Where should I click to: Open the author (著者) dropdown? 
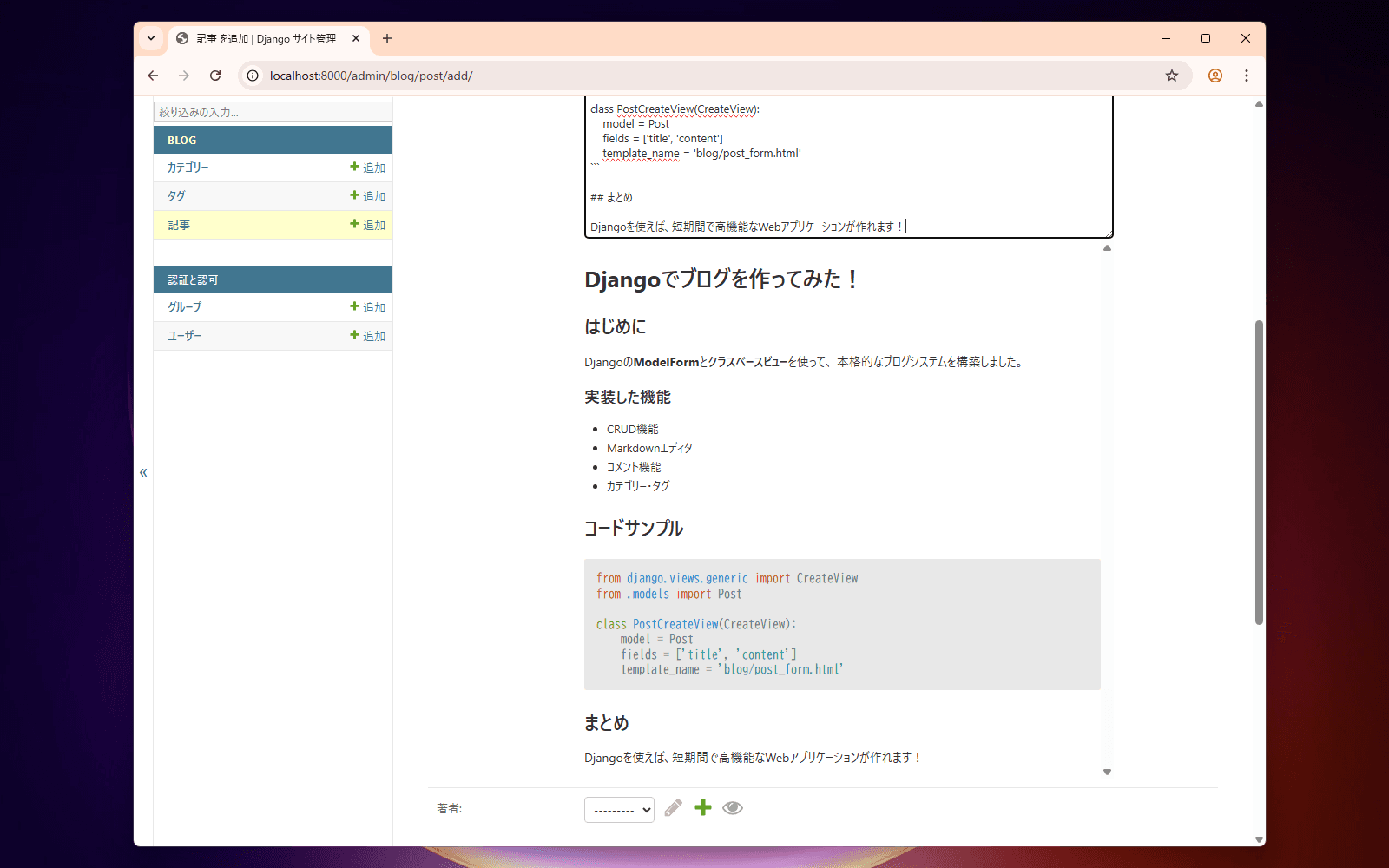(x=619, y=810)
